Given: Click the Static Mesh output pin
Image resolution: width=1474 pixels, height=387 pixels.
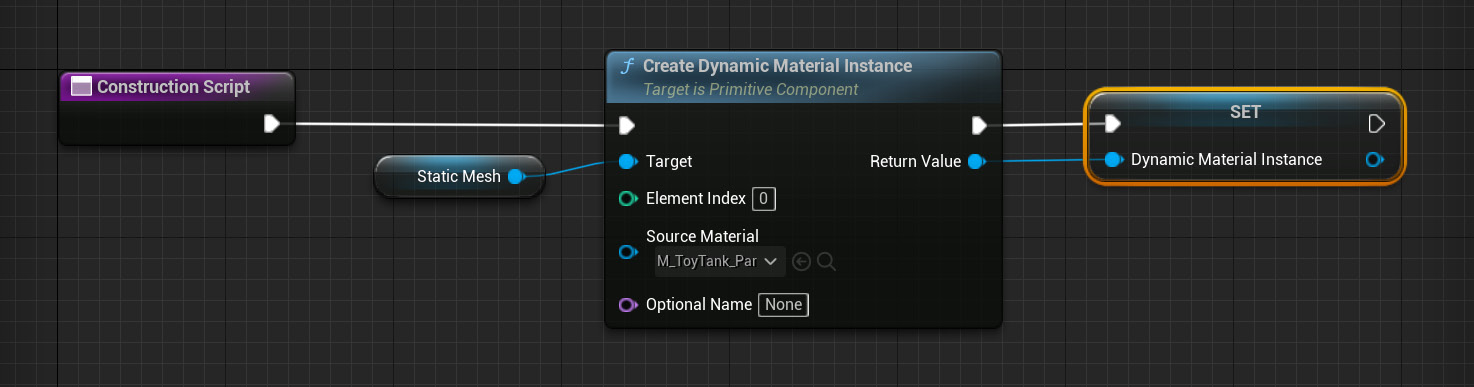Looking at the screenshot, I should (x=516, y=177).
